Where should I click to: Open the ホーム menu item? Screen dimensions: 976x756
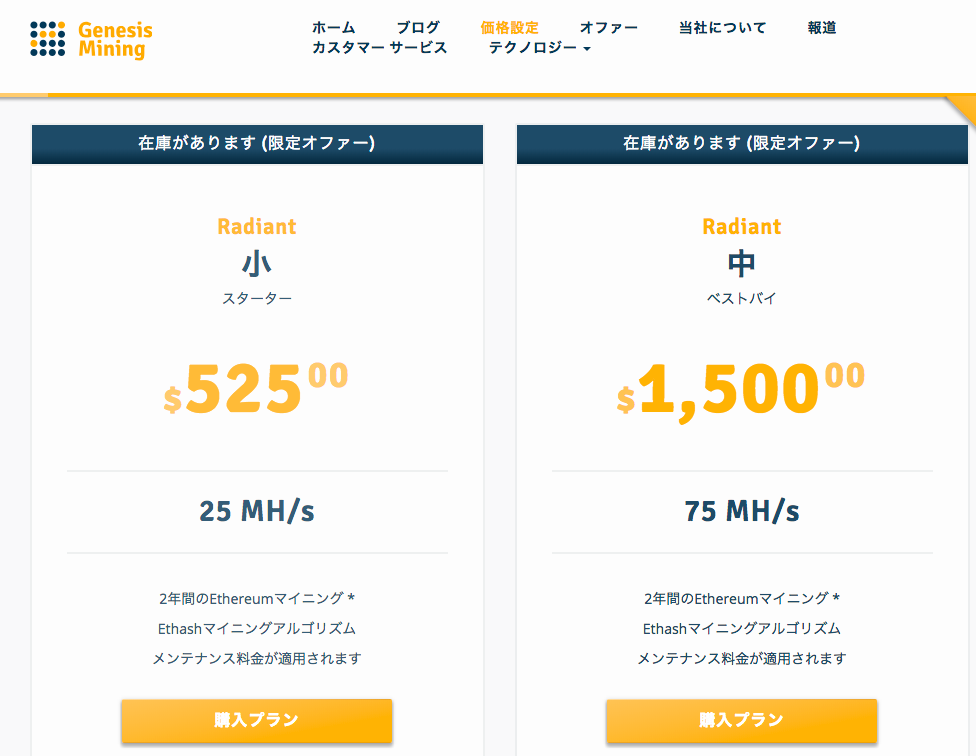(334, 27)
